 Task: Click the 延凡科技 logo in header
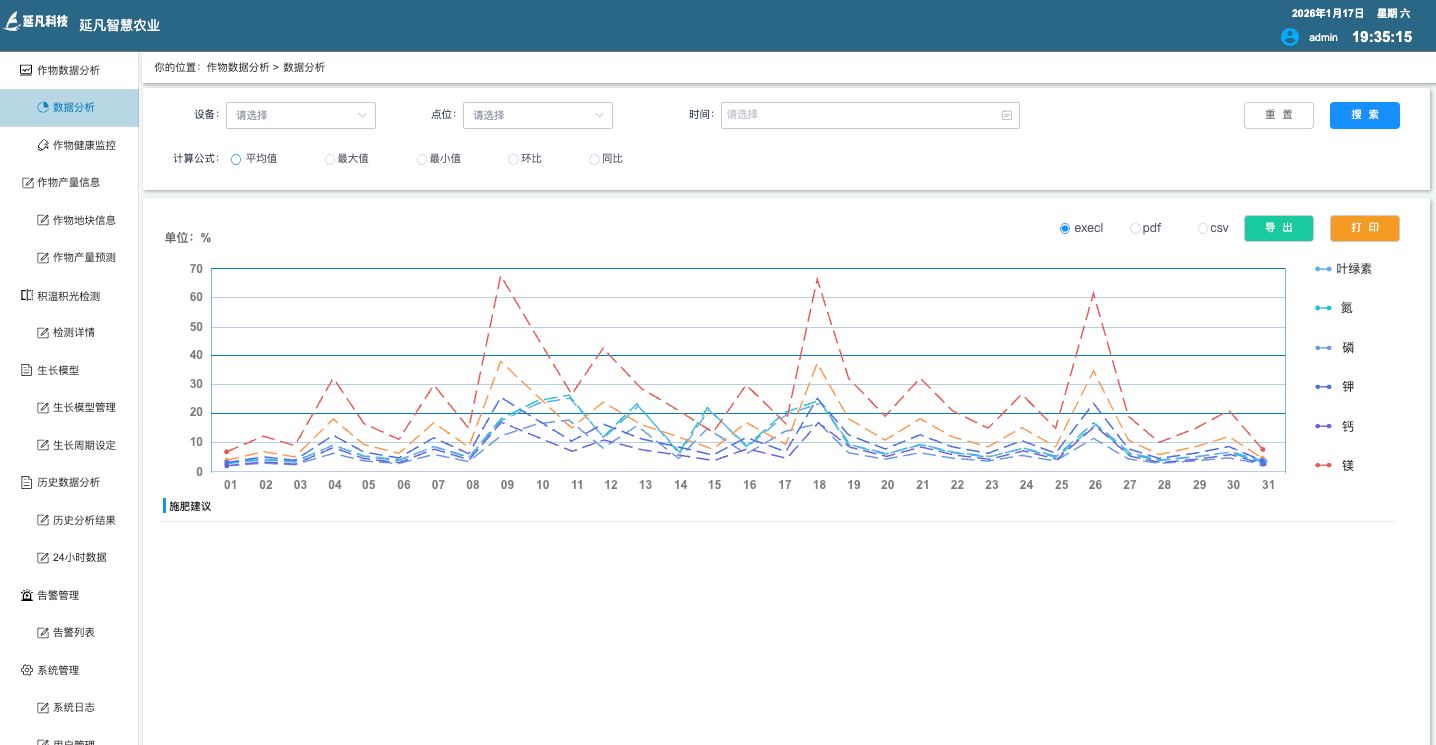(36, 21)
